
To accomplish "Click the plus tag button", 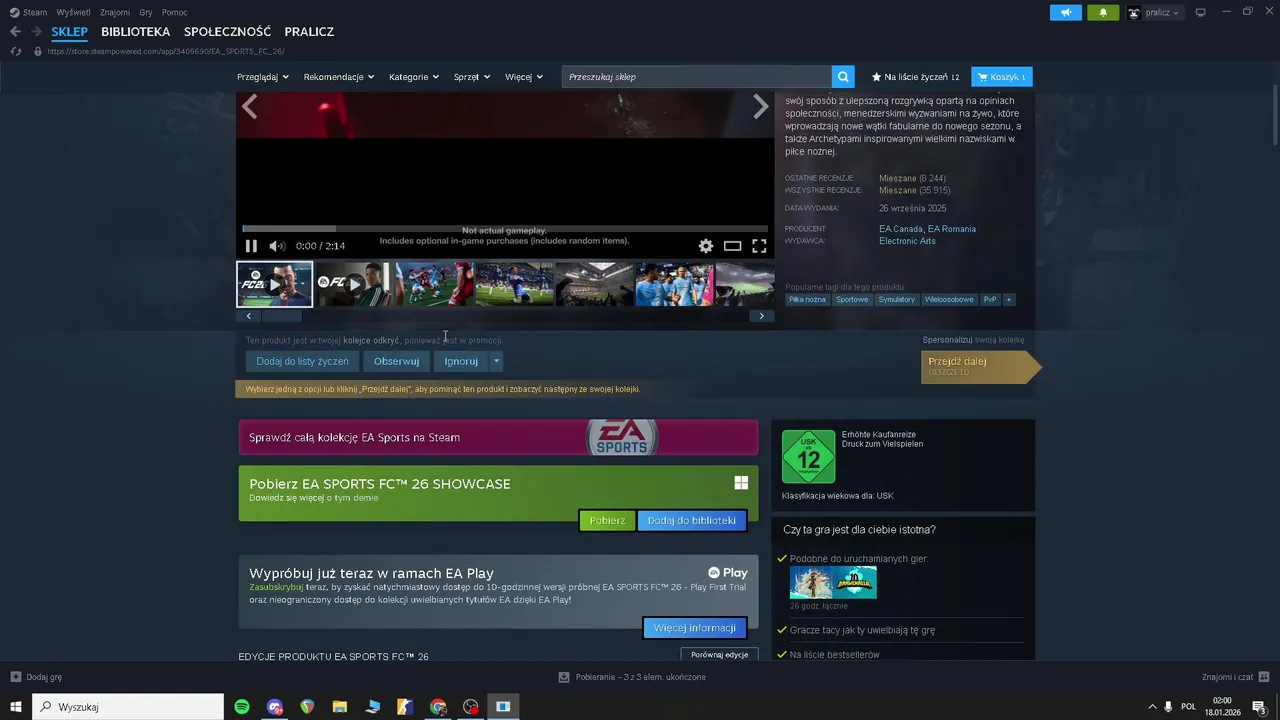I will (1009, 299).
